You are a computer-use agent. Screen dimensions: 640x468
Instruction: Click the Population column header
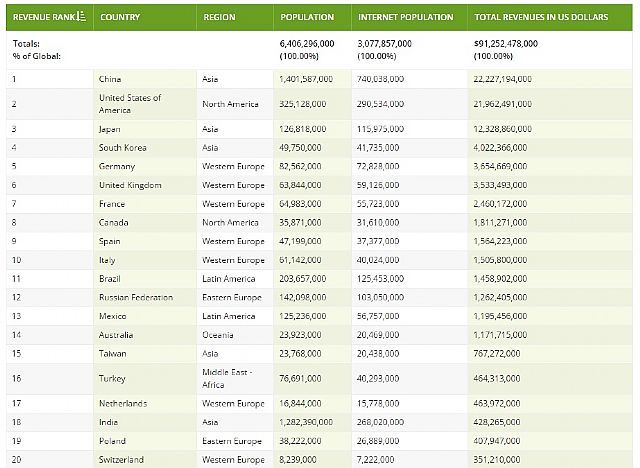307,17
